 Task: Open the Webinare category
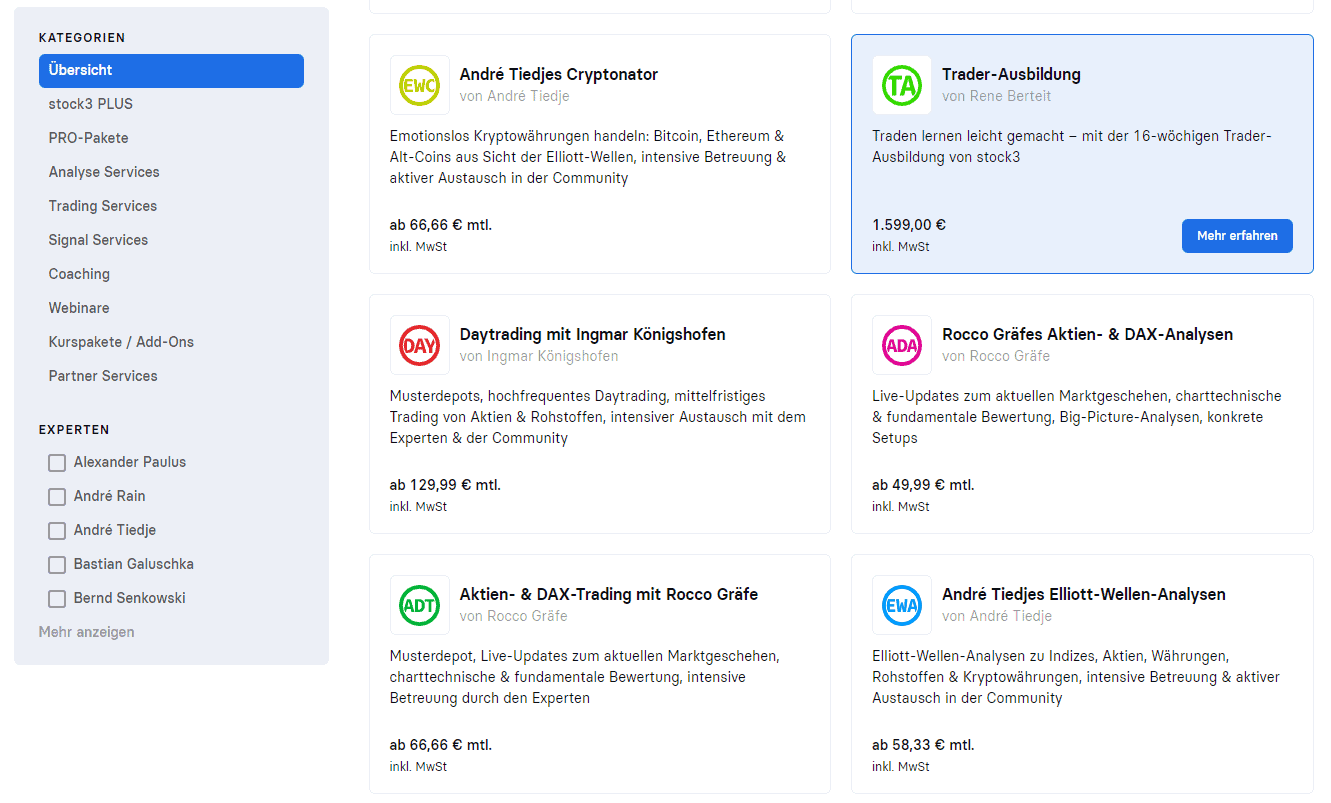point(79,308)
